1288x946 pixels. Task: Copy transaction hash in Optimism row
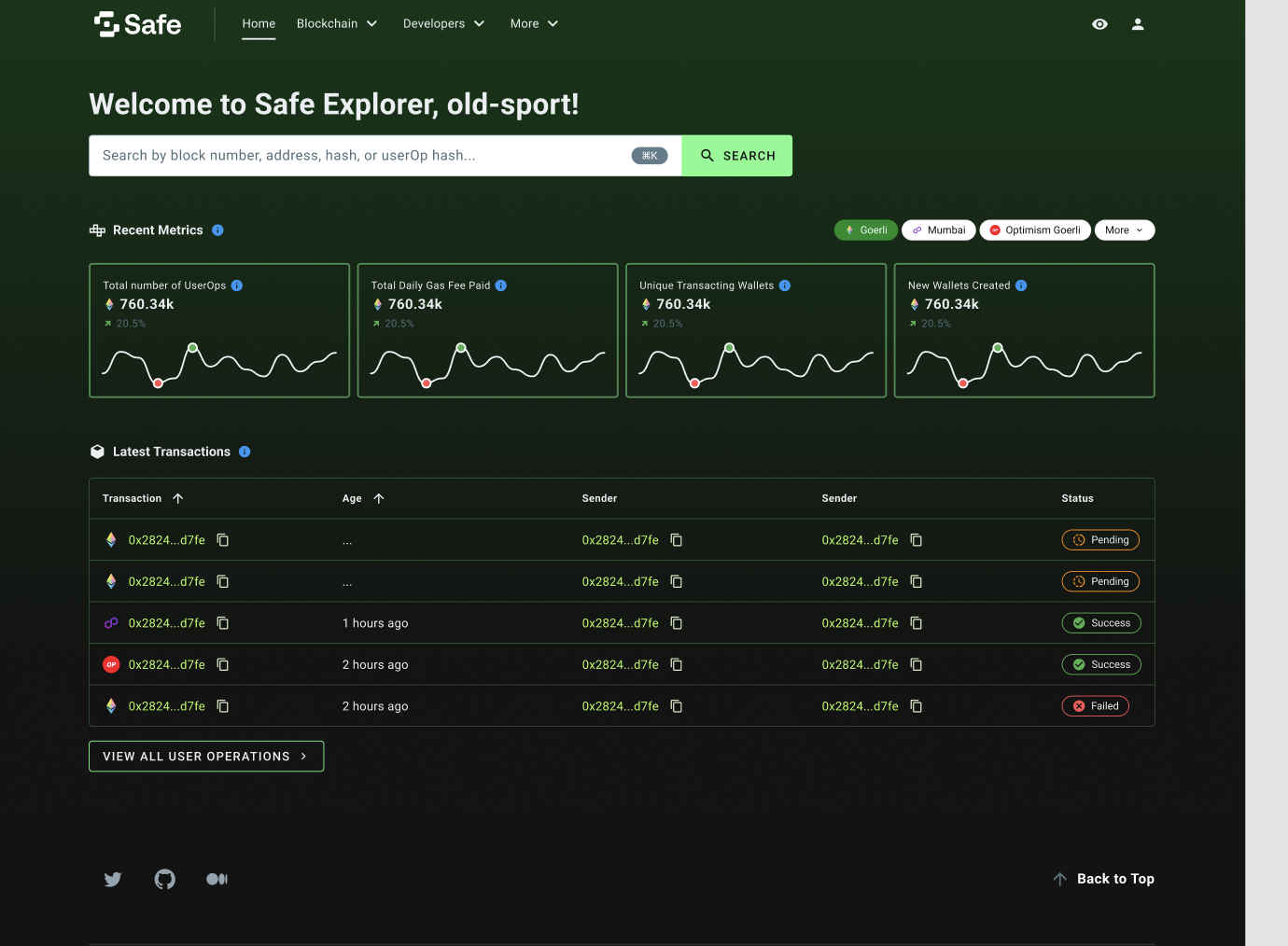(223, 664)
